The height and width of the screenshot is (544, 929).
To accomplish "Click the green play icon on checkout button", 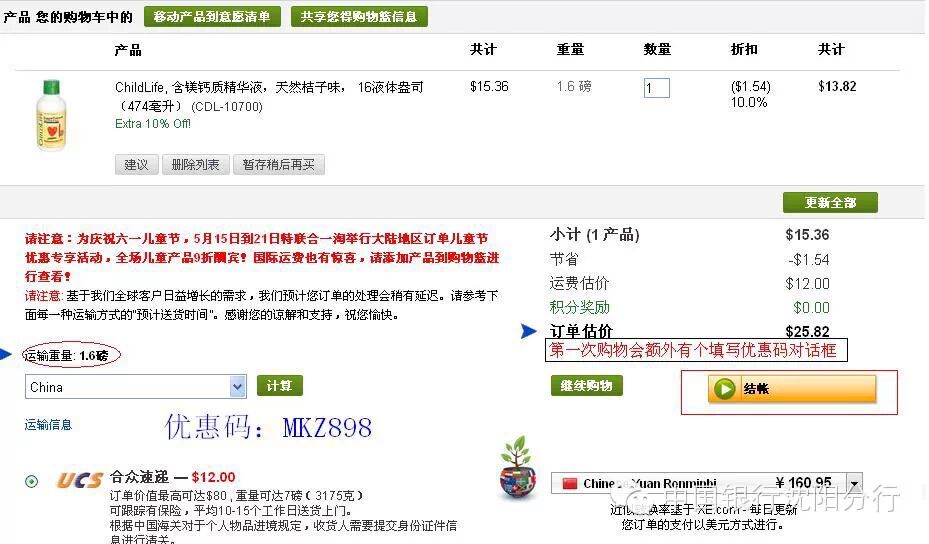I will (724, 389).
